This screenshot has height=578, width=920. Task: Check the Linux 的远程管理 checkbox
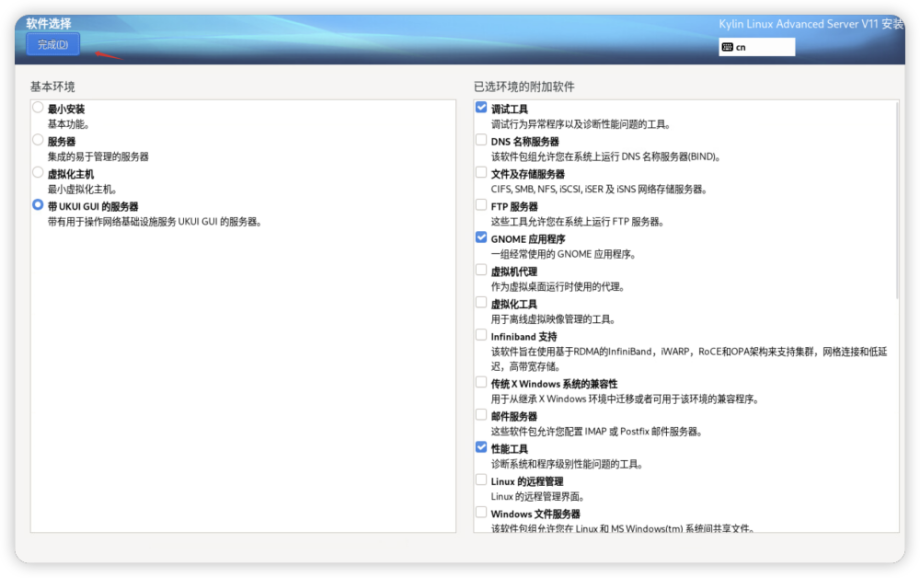point(481,480)
